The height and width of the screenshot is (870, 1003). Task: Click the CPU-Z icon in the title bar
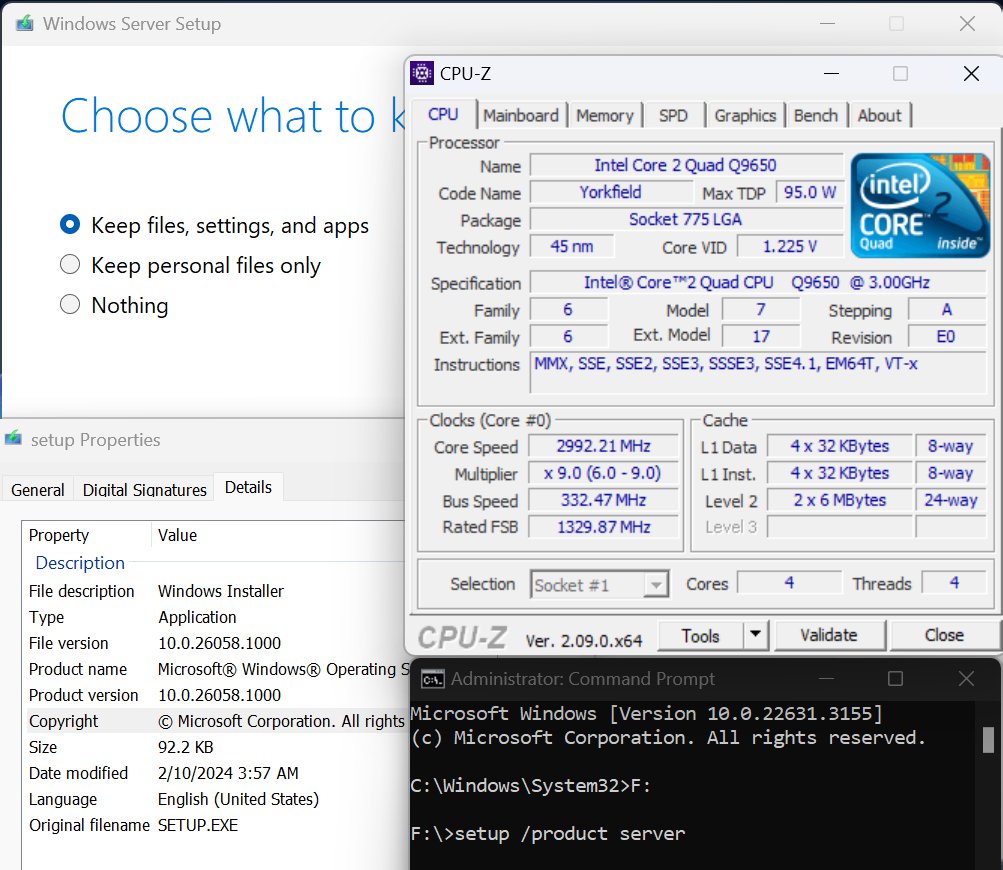423,73
